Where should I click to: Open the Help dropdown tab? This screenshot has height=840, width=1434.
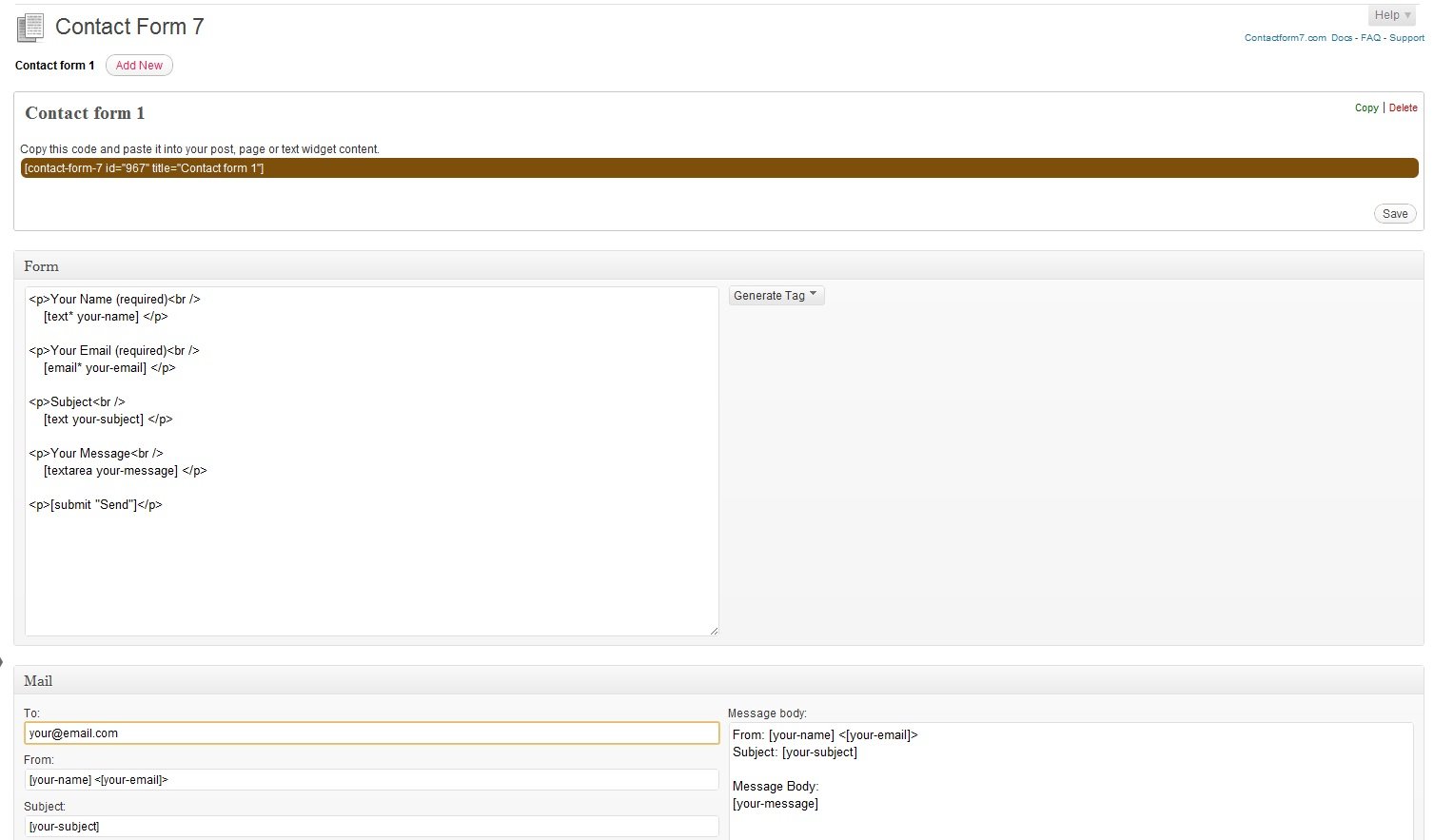tap(1392, 15)
